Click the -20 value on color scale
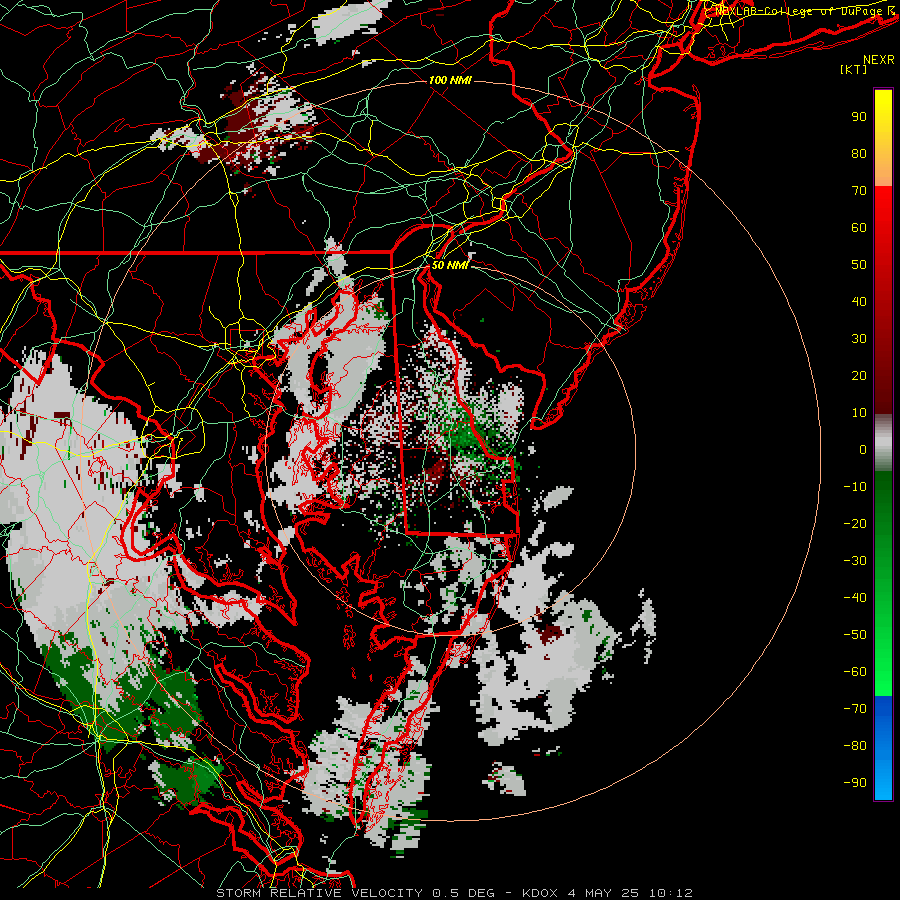This screenshot has height=900, width=900. [855, 523]
